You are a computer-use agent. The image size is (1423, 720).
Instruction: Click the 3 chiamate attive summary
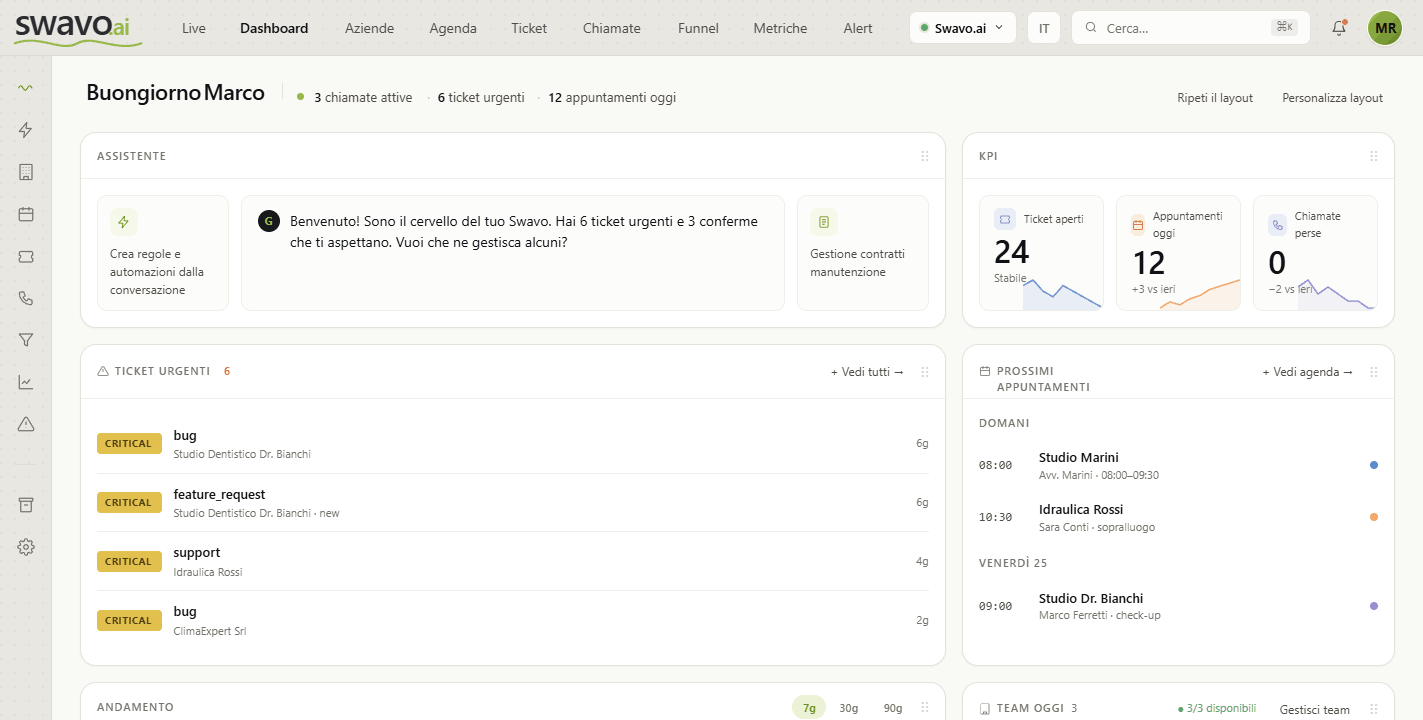[363, 98]
